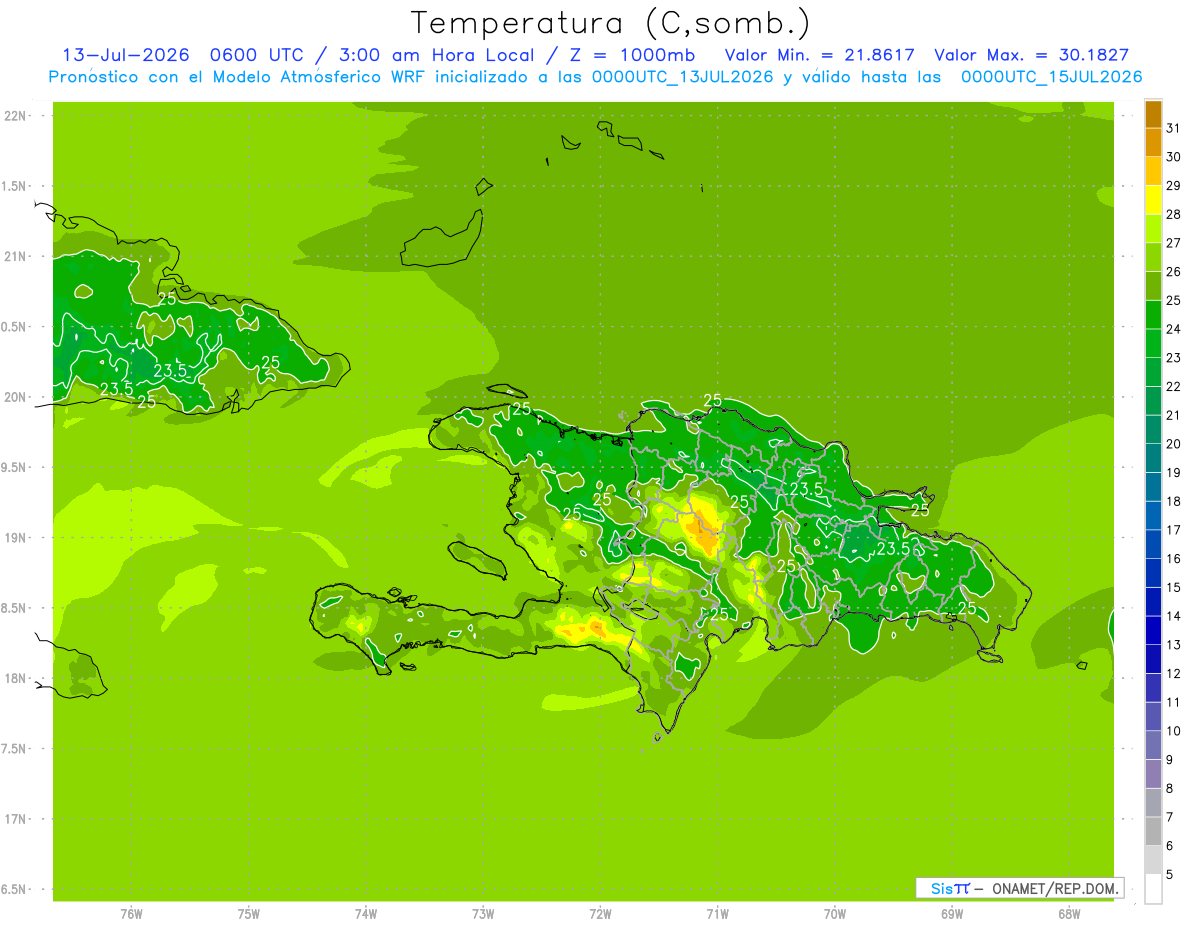1200x927 pixels.
Task: Select the date text 13-Jul-2026
Action: pyautogui.click(x=126, y=55)
